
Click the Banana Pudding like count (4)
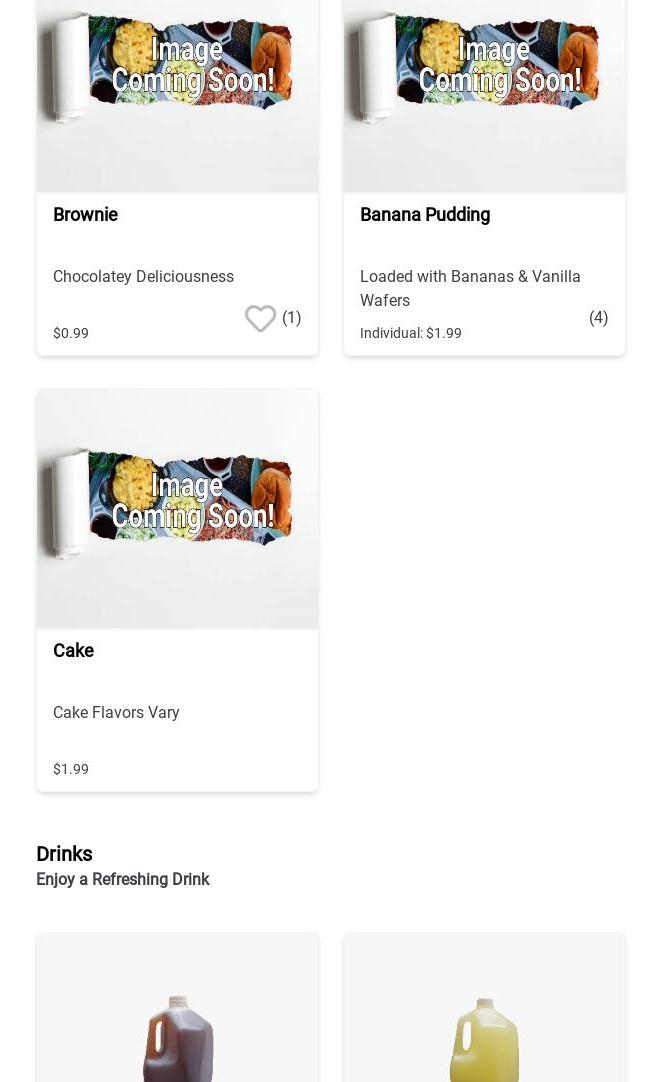(599, 318)
